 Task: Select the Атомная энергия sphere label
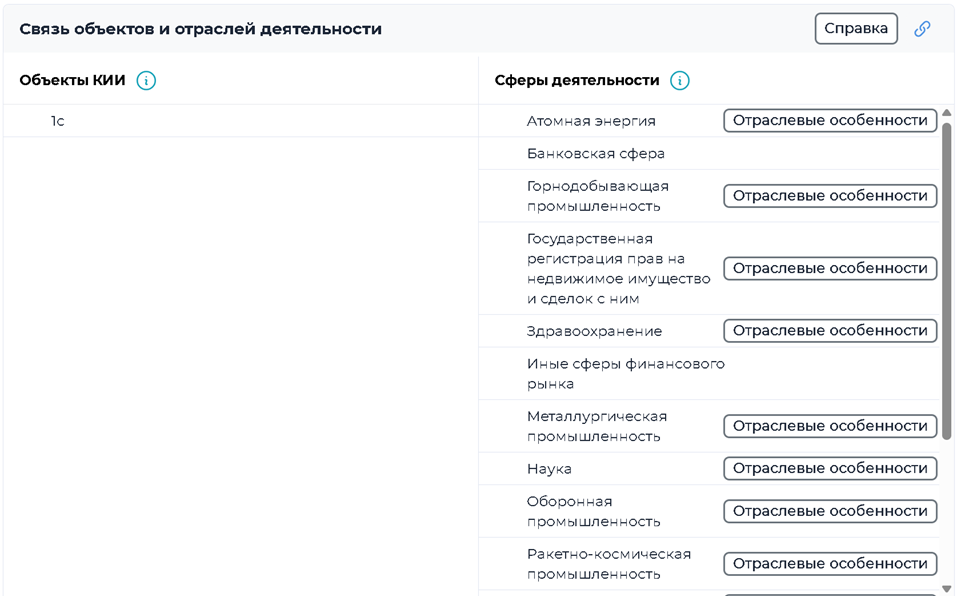click(591, 121)
